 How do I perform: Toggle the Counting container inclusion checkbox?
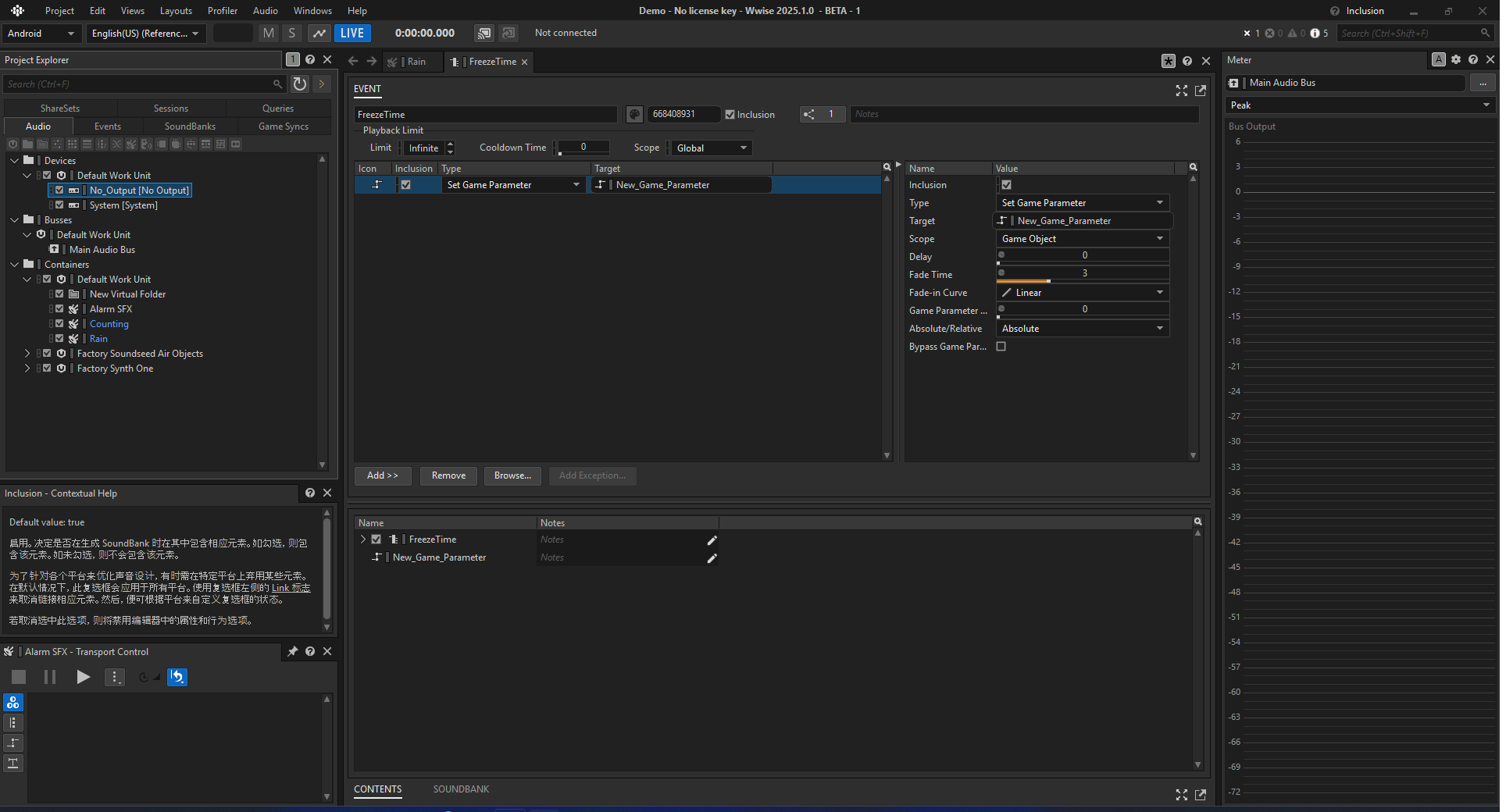[59, 324]
